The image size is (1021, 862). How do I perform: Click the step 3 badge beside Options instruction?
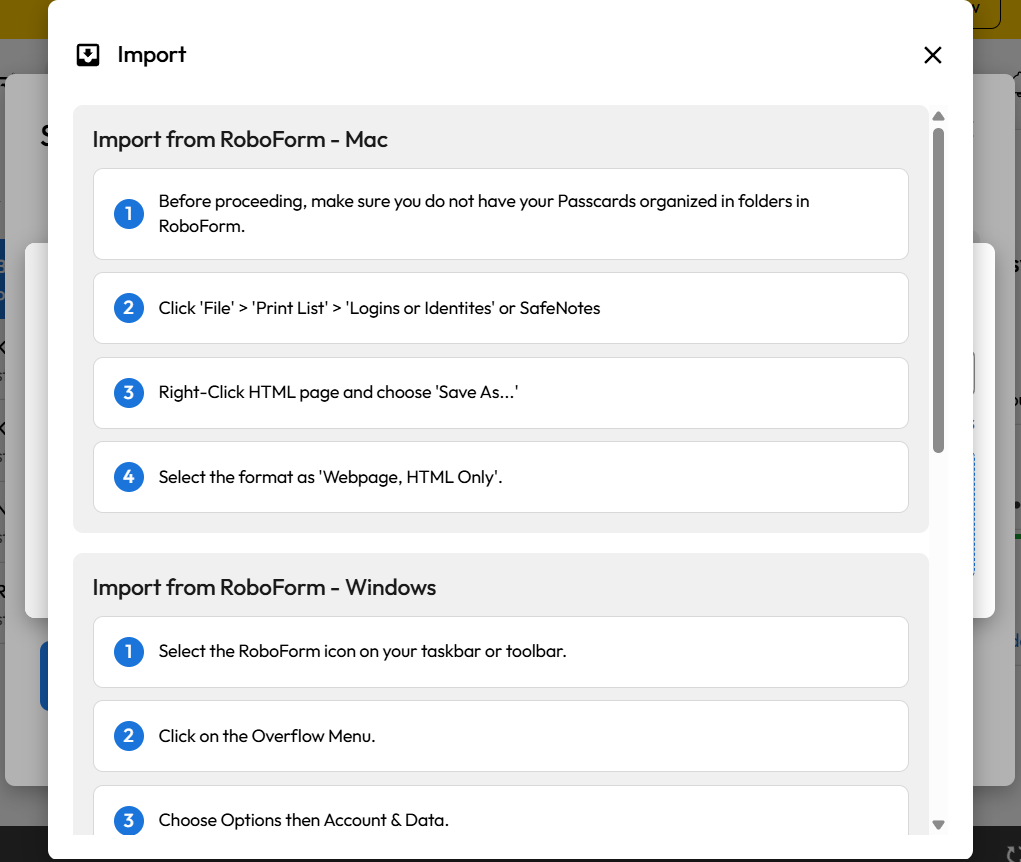pyautogui.click(x=128, y=820)
